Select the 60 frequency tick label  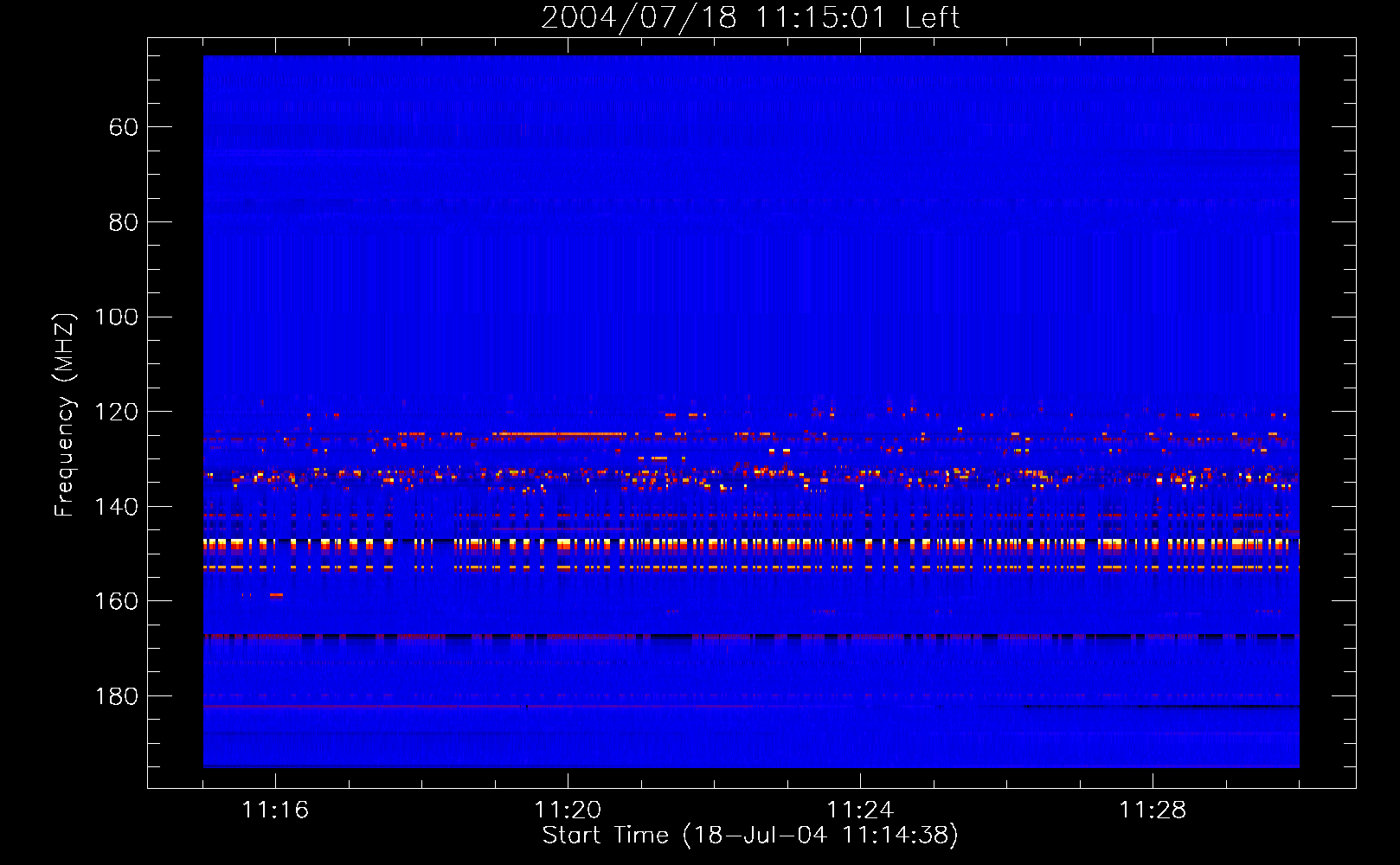124,128
